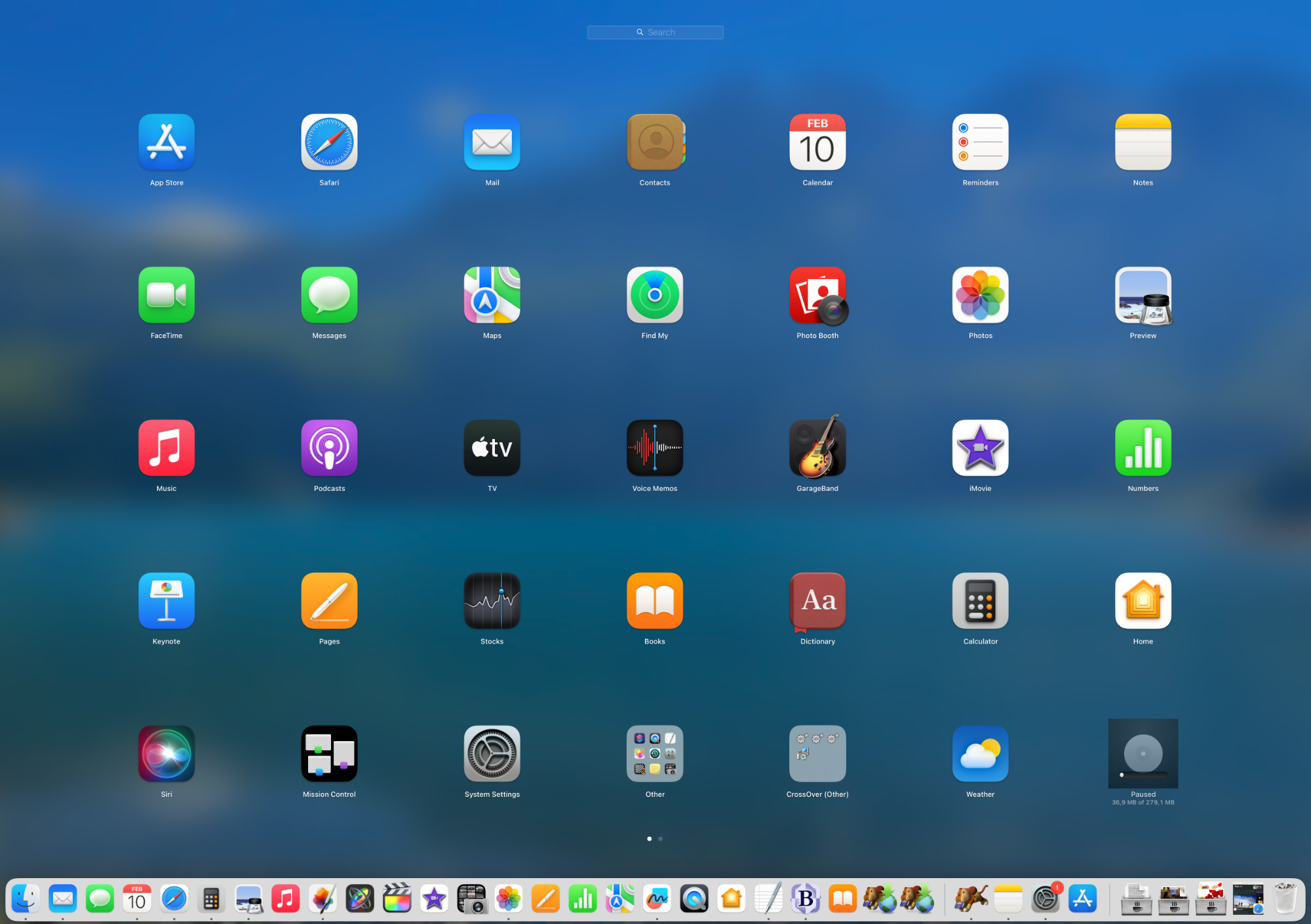Expand the Other folder
The height and width of the screenshot is (924, 1311).
pos(655,754)
